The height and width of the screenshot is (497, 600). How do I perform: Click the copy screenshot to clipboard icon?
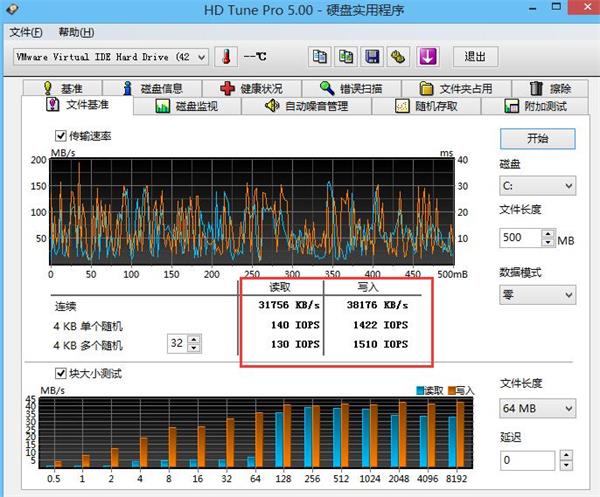pos(346,57)
